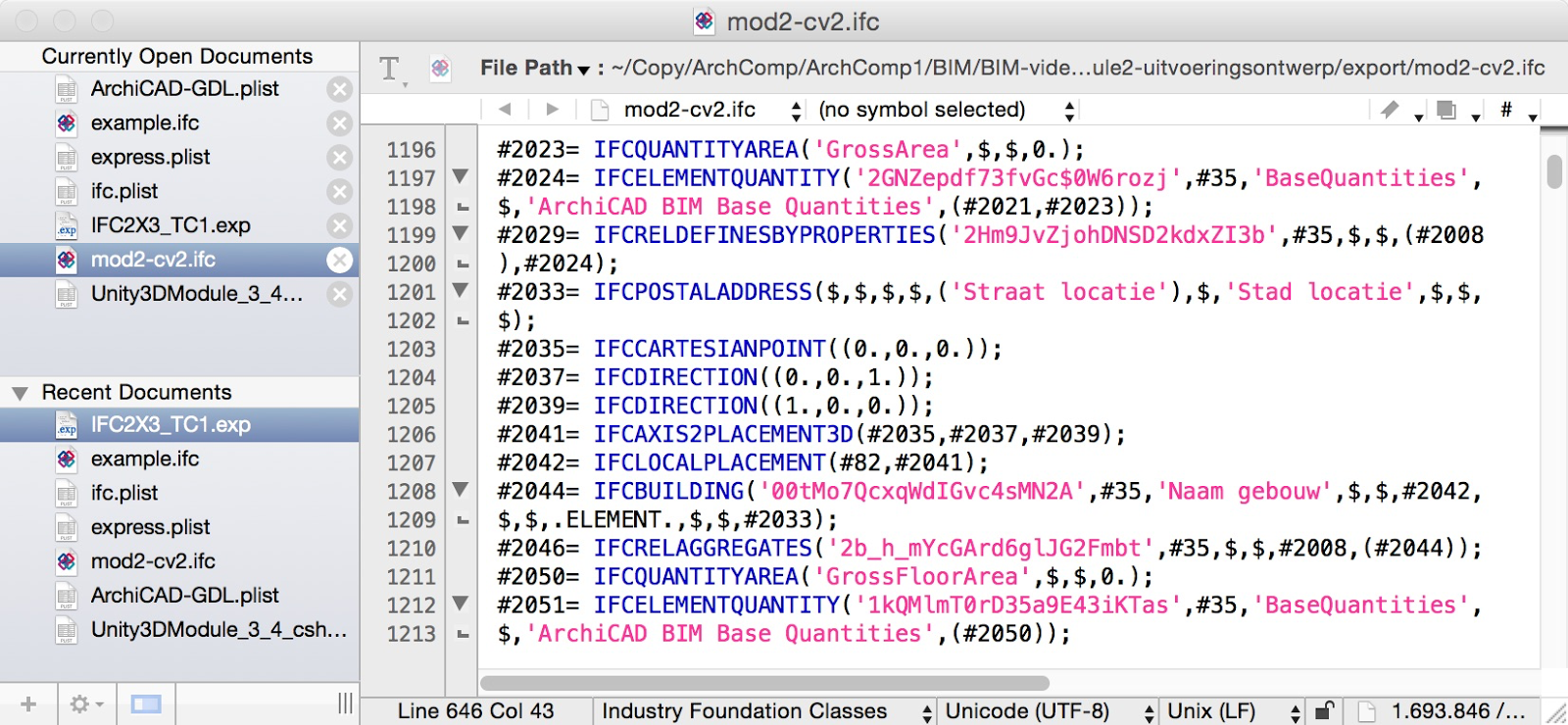Open Industry Foundation Classes language popup

click(x=765, y=711)
